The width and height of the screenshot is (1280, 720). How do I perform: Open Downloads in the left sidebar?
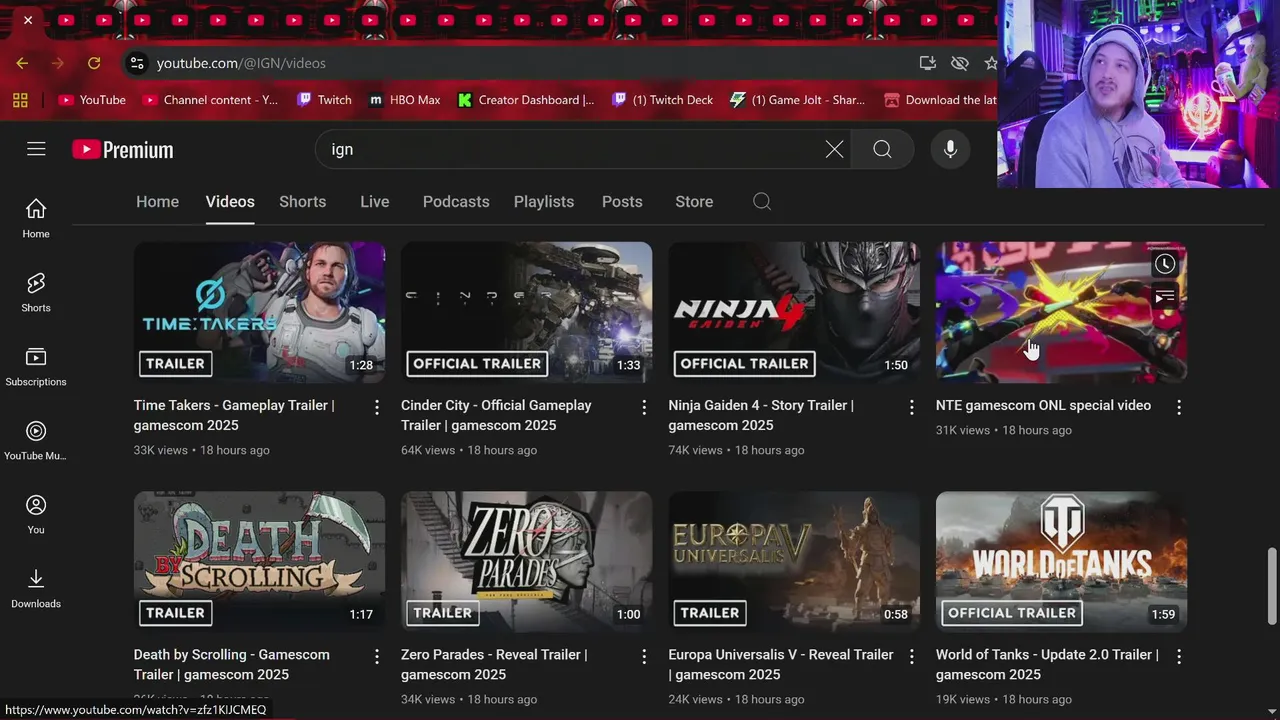click(36, 589)
